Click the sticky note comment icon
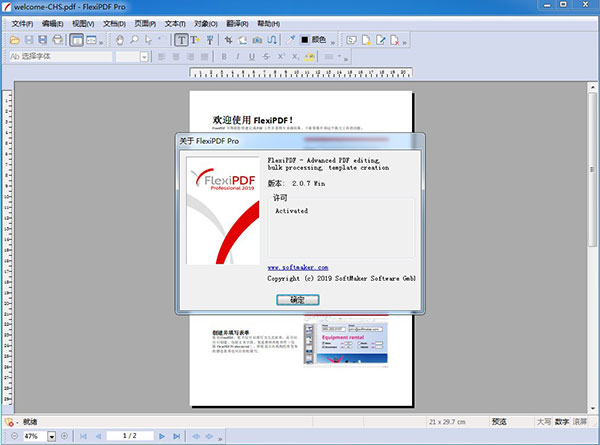 pyautogui.click(x=351, y=40)
